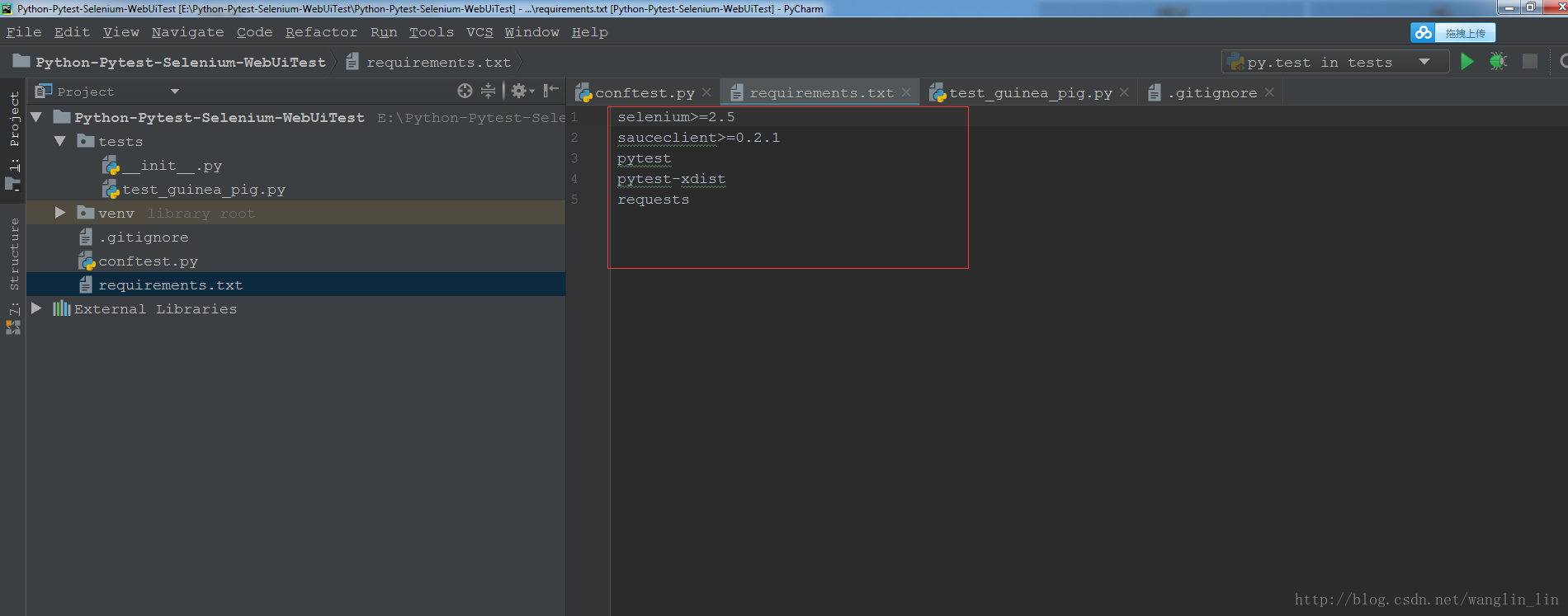Close the requirements.txt tab
This screenshot has height=616, width=1568.
click(906, 92)
